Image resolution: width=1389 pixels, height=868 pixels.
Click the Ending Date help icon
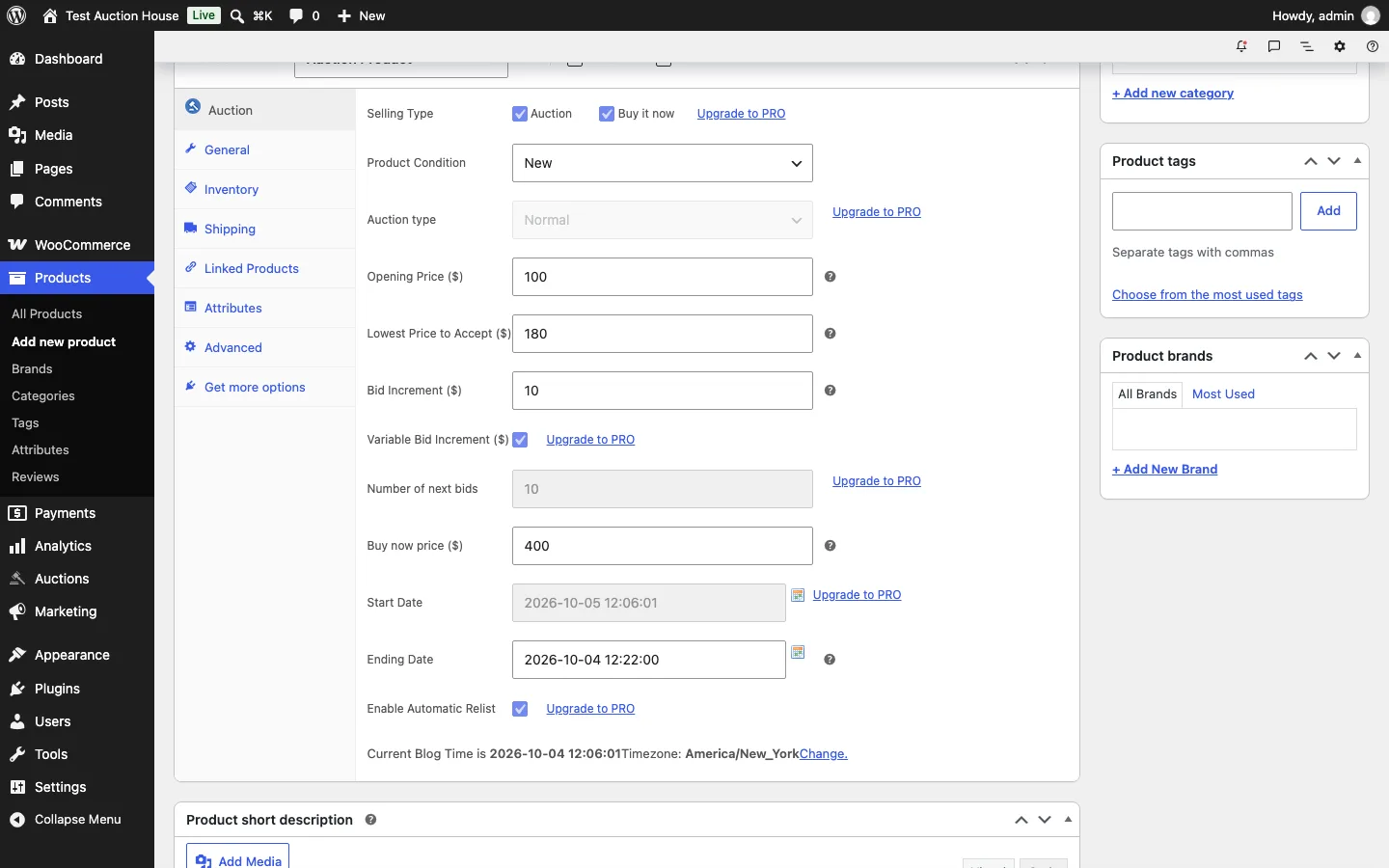[830, 660]
